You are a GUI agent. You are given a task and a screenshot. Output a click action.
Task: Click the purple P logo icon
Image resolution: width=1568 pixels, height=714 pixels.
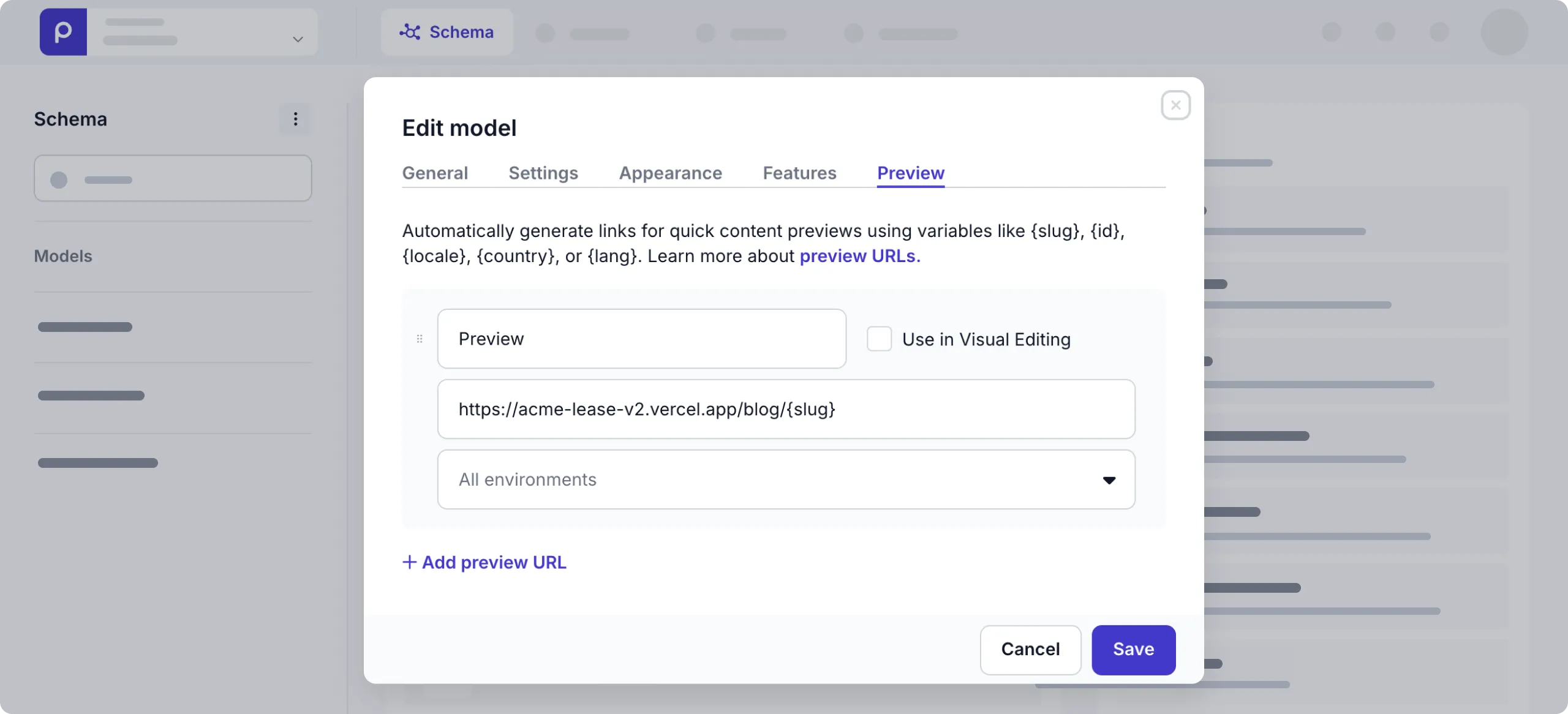coord(63,32)
